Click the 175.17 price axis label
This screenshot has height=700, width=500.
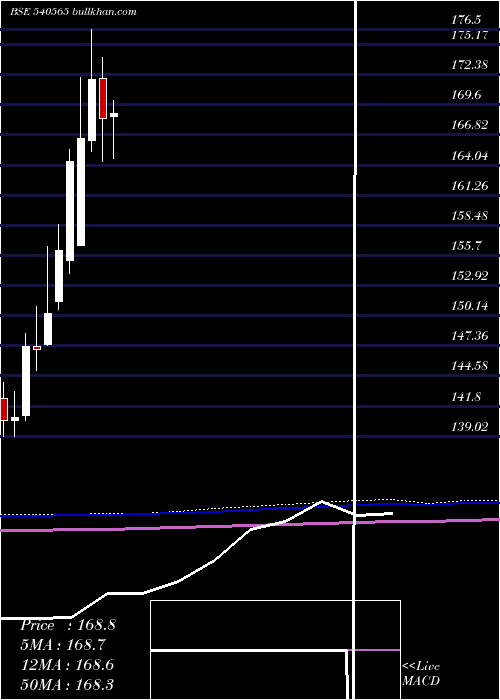coord(469,35)
